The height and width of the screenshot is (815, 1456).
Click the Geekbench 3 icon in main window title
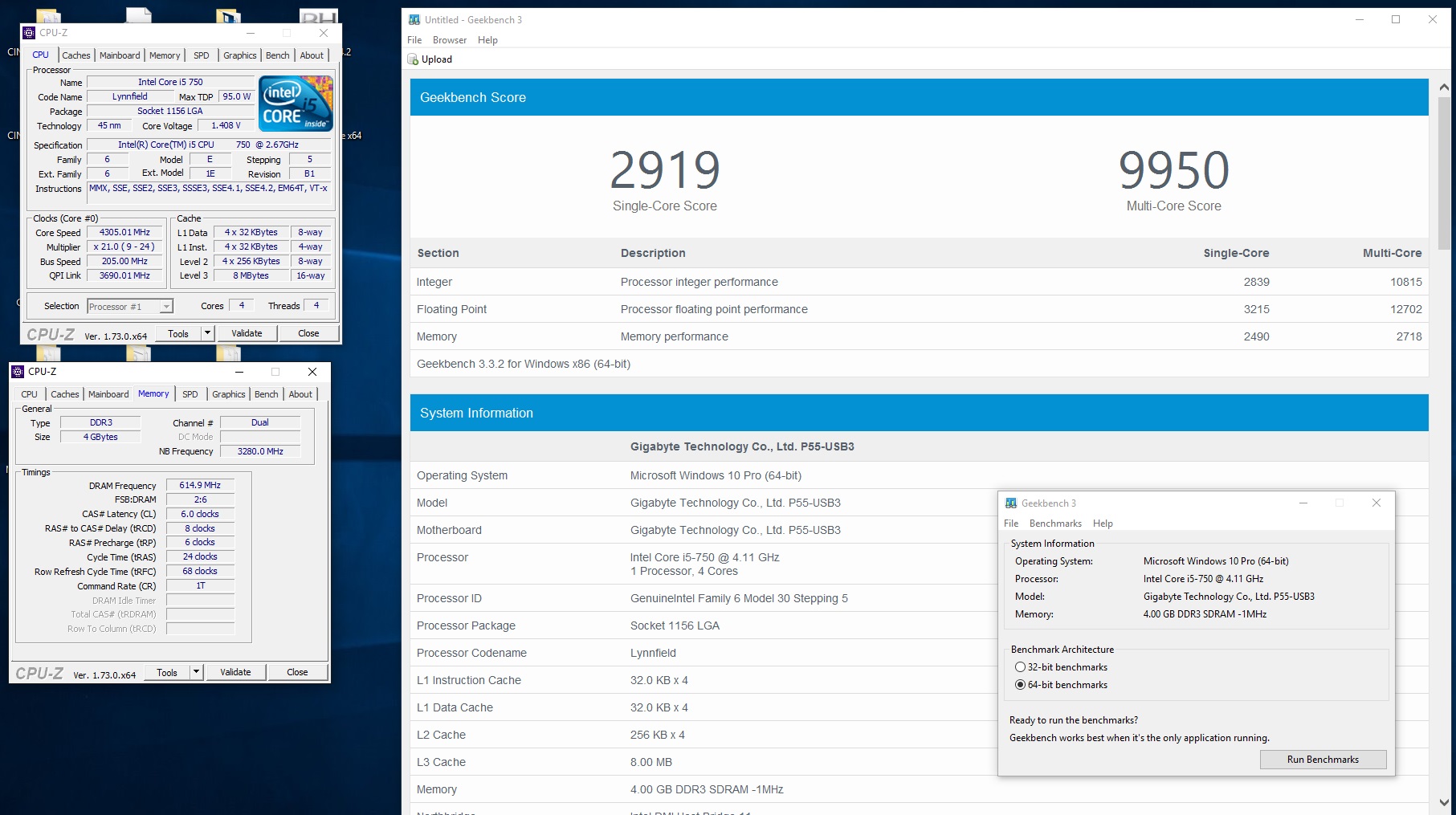coord(414,20)
